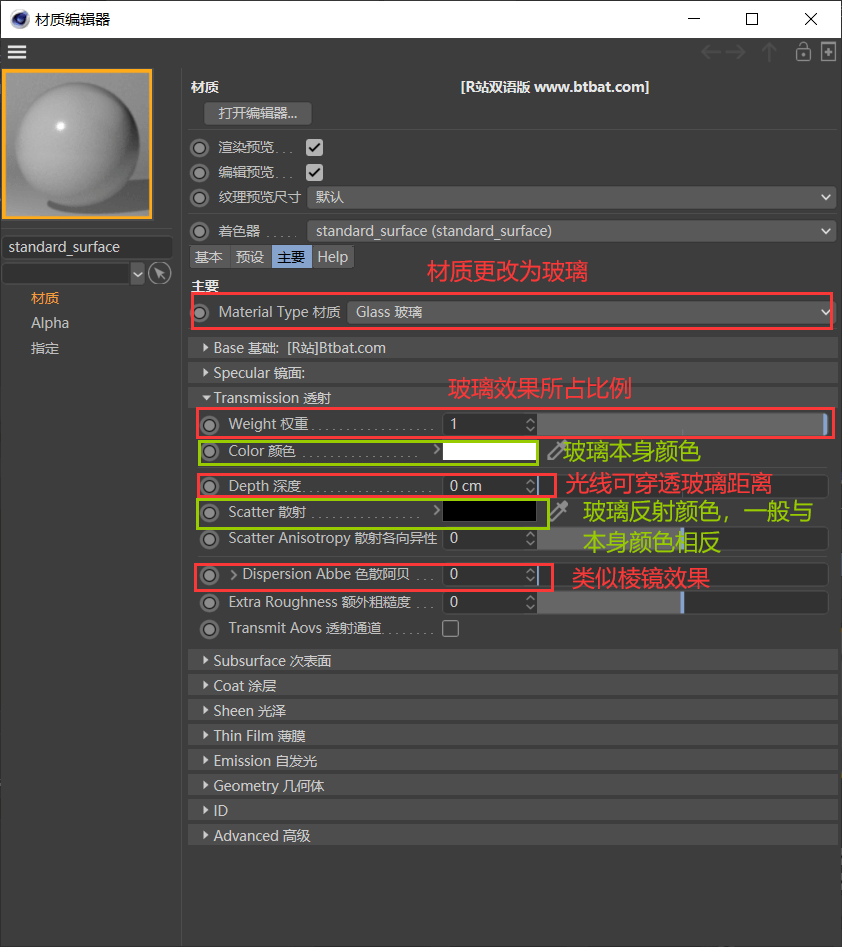Viewport: 842px width, 947px height.
Task: Uncheck the 渲染预览 checkbox
Action: (315, 147)
